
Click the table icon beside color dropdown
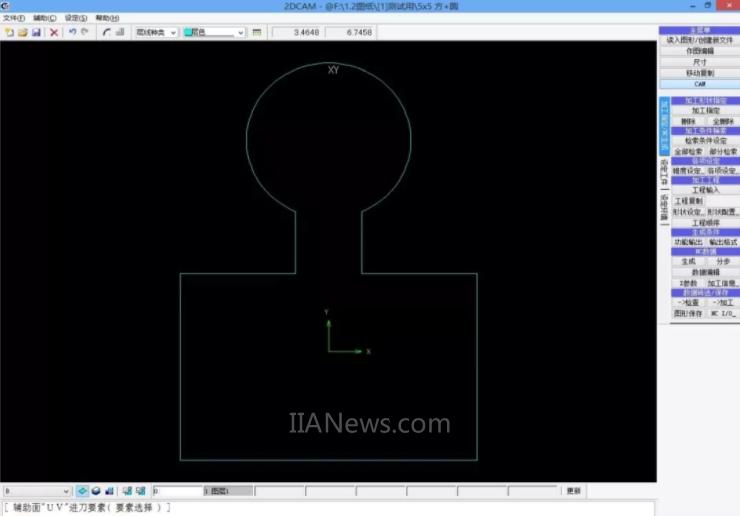pos(257,32)
